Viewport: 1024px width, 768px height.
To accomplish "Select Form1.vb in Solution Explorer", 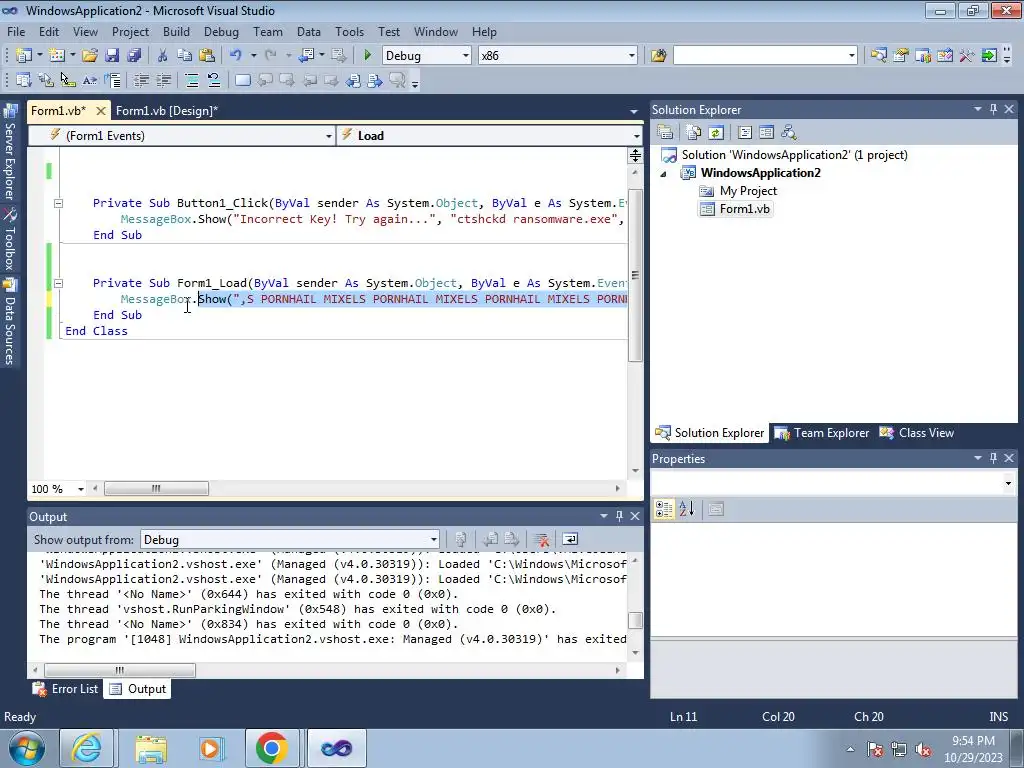I will click(x=744, y=209).
